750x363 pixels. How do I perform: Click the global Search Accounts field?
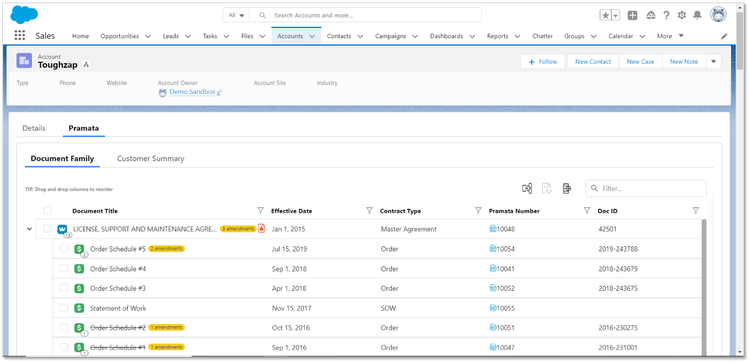[366, 15]
